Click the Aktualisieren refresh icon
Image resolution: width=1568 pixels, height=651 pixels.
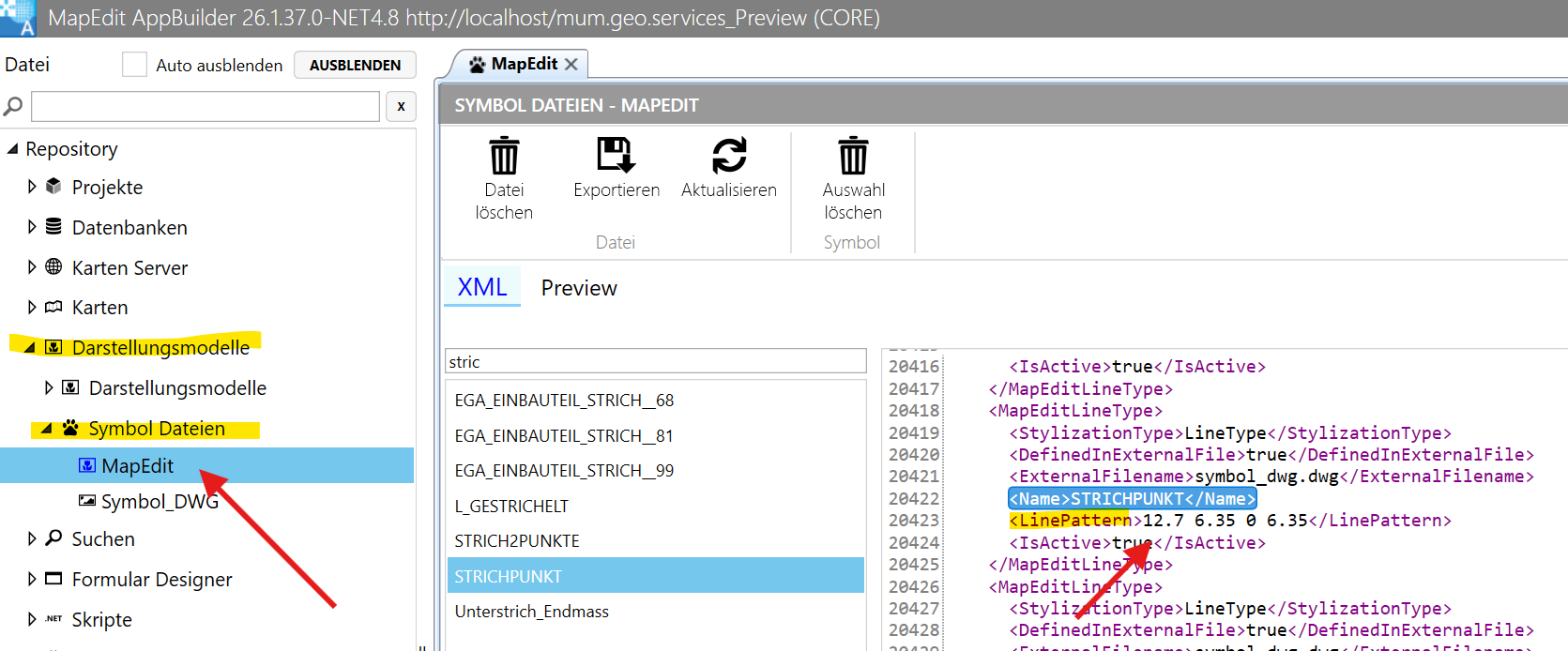click(x=728, y=156)
